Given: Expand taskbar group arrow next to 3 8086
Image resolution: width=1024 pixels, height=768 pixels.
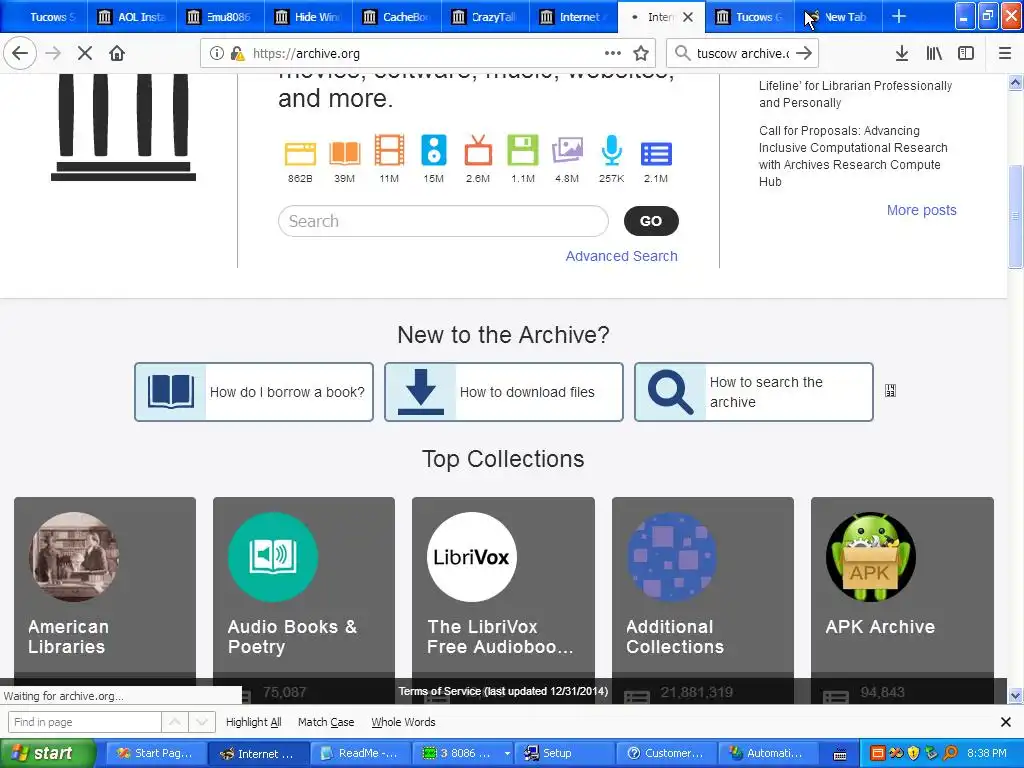Looking at the screenshot, I should pos(507,753).
